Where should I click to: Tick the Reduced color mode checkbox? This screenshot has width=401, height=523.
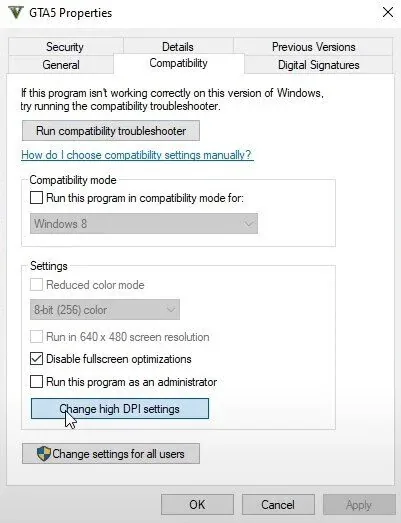pyautogui.click(x=36, y=285)
